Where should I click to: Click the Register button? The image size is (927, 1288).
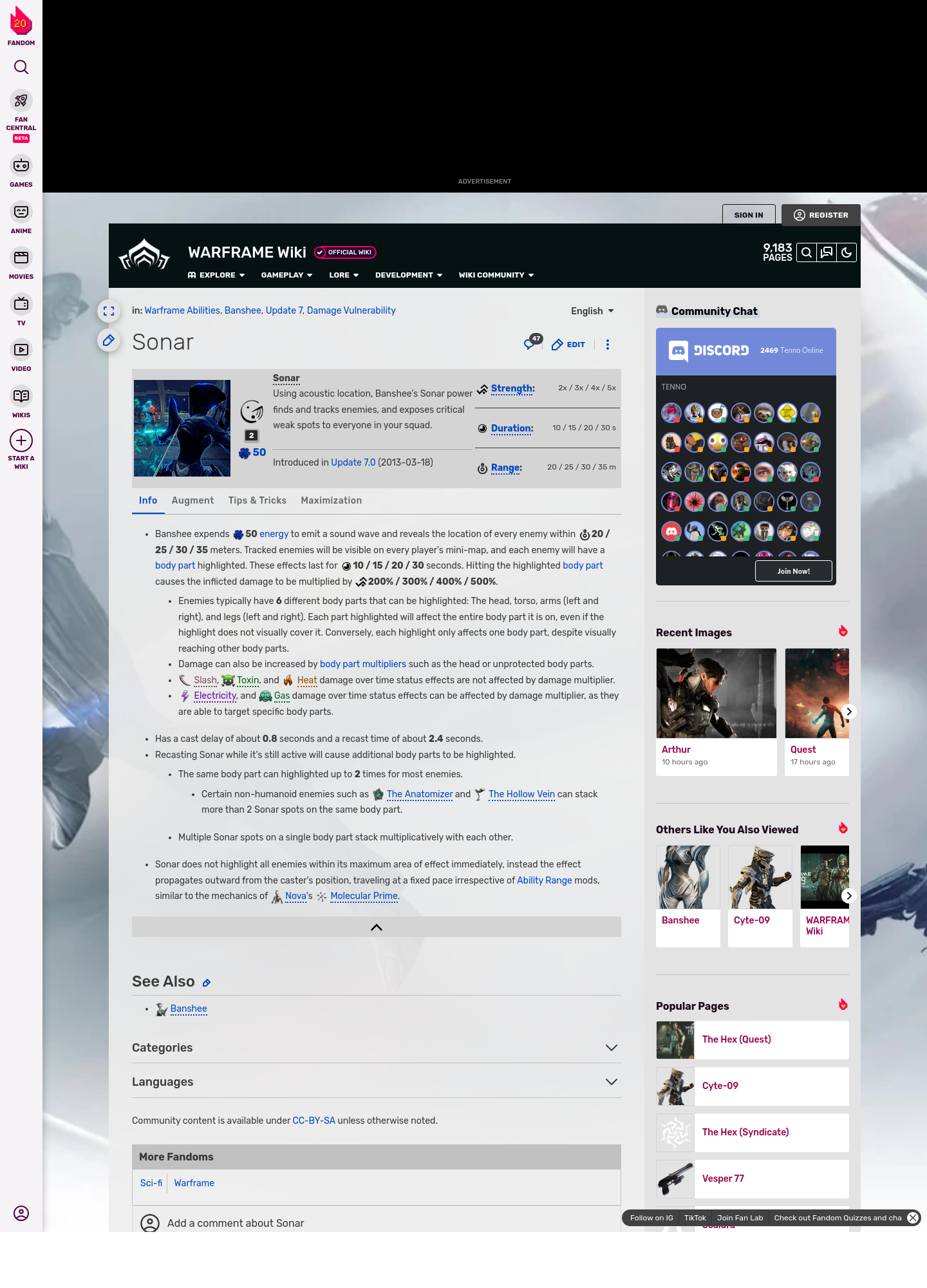point(821,215)
